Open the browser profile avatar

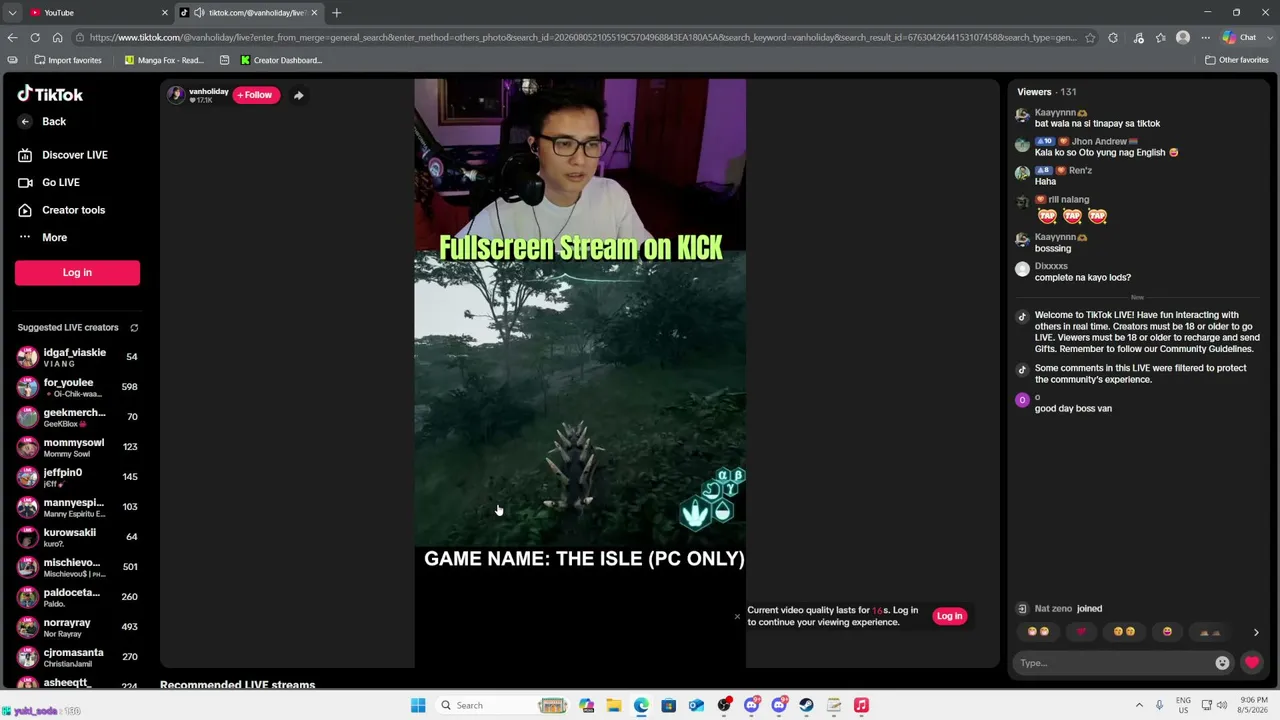pos(1183,38)
